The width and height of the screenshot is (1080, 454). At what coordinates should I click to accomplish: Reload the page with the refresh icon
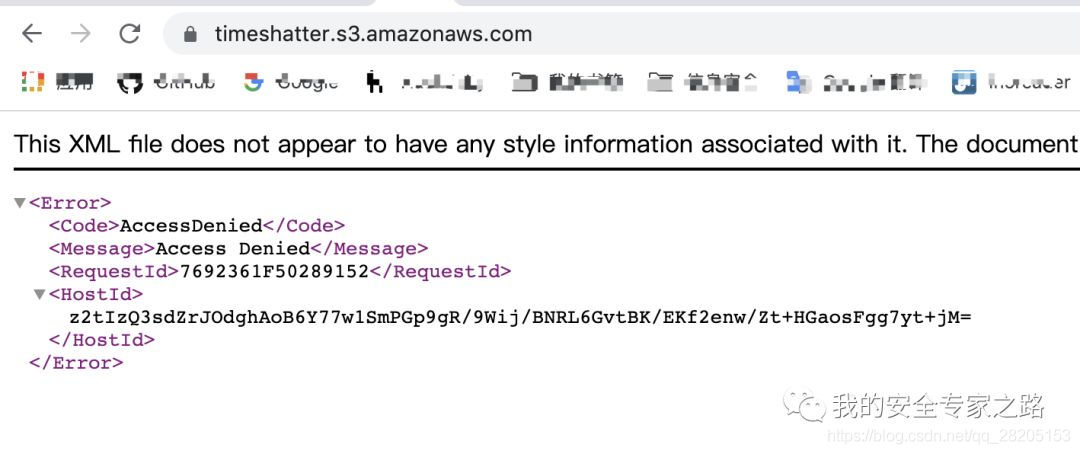pyautogui.click(x=129, y=33)
